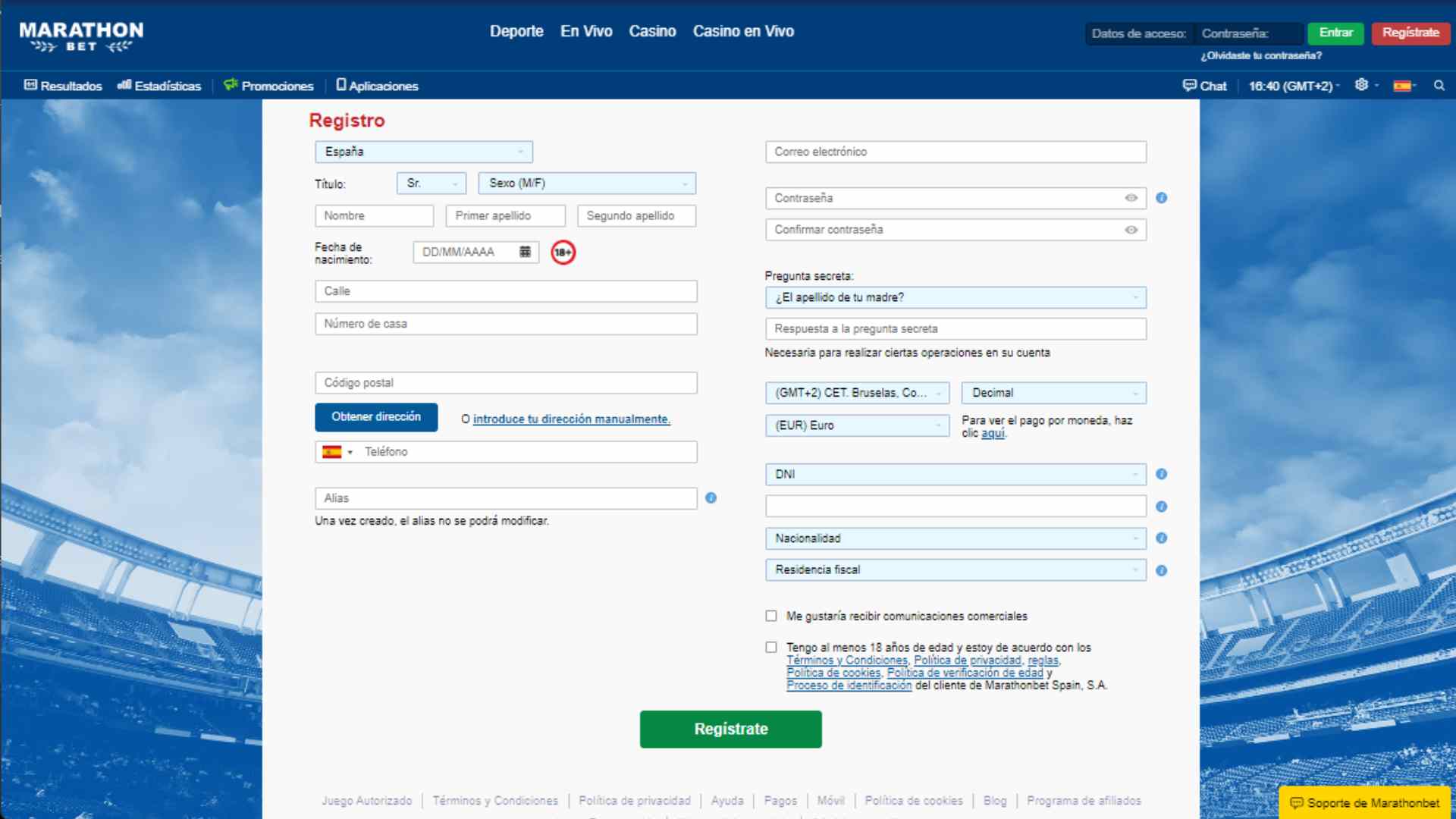Click the info icon next to Contraseña
Screen dimensions: 1456x819
click(1161, 198)
